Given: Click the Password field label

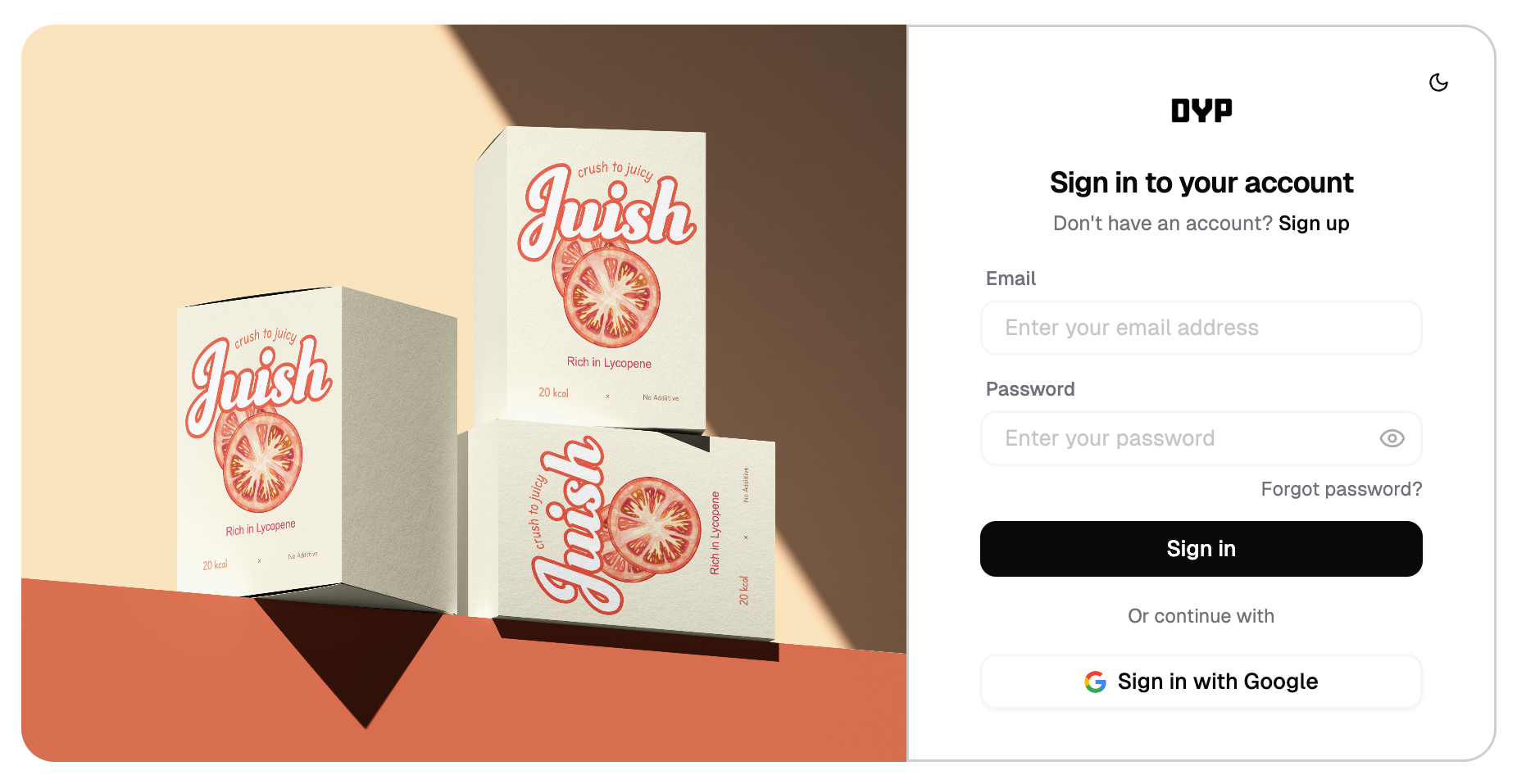Looking at the screenshot, I should pyautogui.click(x=1030, y=389).
